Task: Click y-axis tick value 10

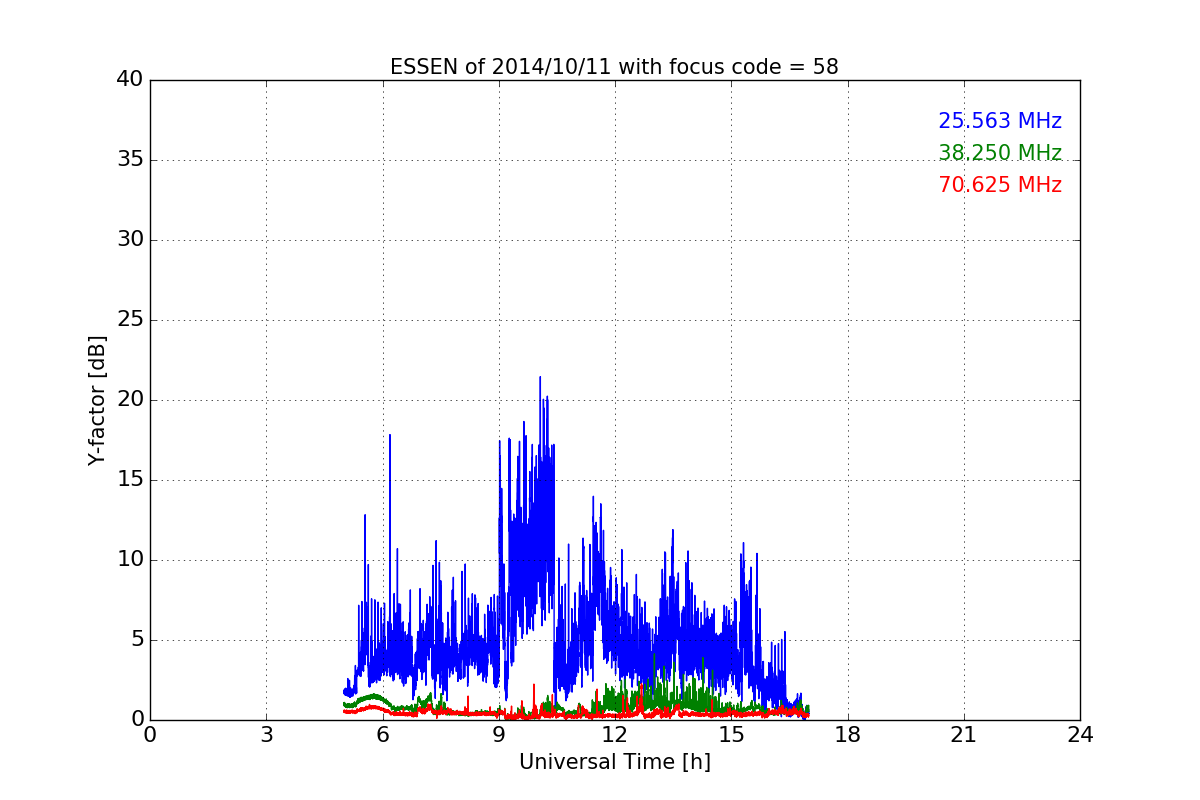Action: tap(130, 560)
